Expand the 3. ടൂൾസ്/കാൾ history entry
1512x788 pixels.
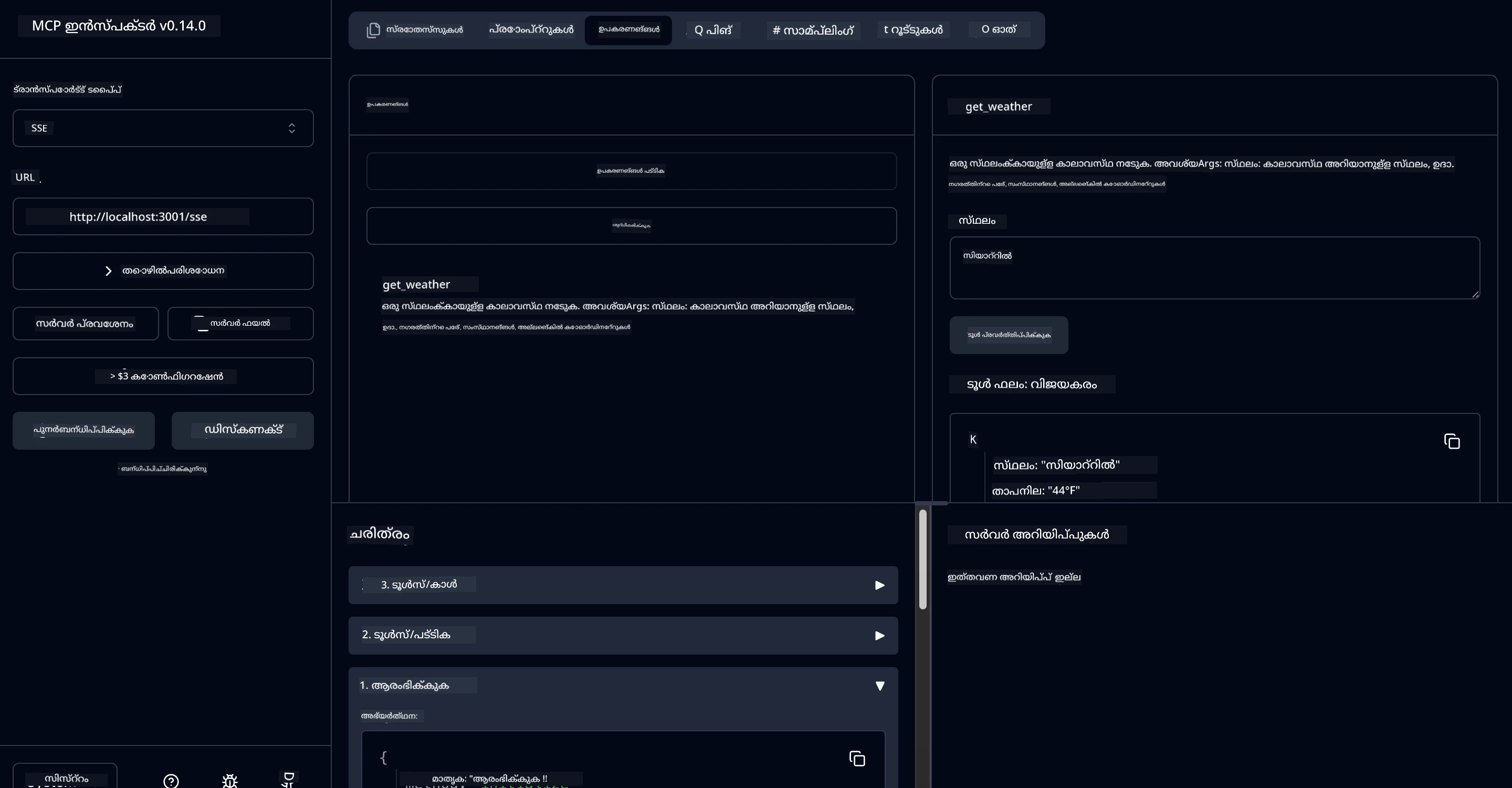(x=623, y=585)
